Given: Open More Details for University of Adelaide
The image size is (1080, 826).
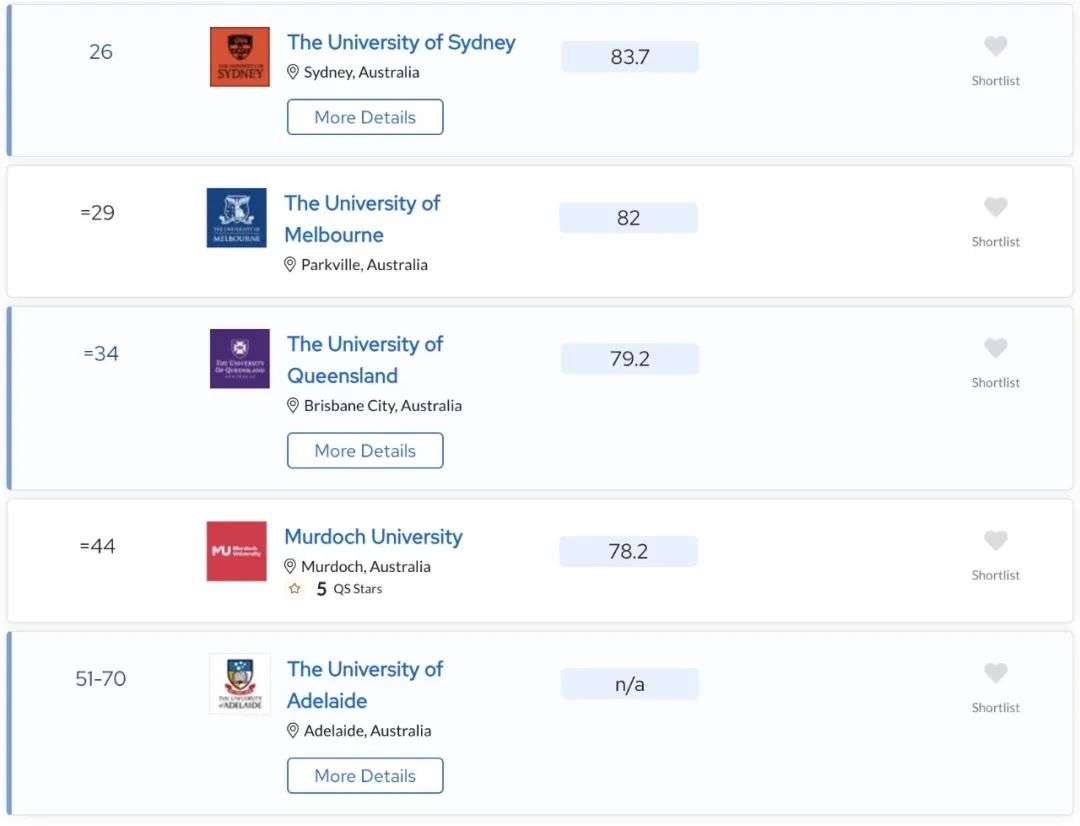Looking at the screenshot, I should pos(365,776).
